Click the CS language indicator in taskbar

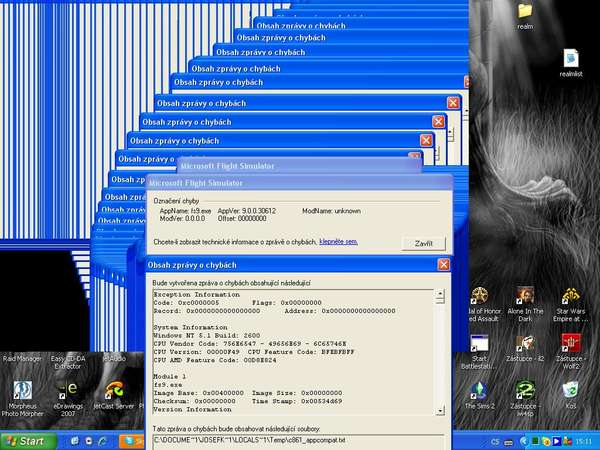(x=494, y=440)
